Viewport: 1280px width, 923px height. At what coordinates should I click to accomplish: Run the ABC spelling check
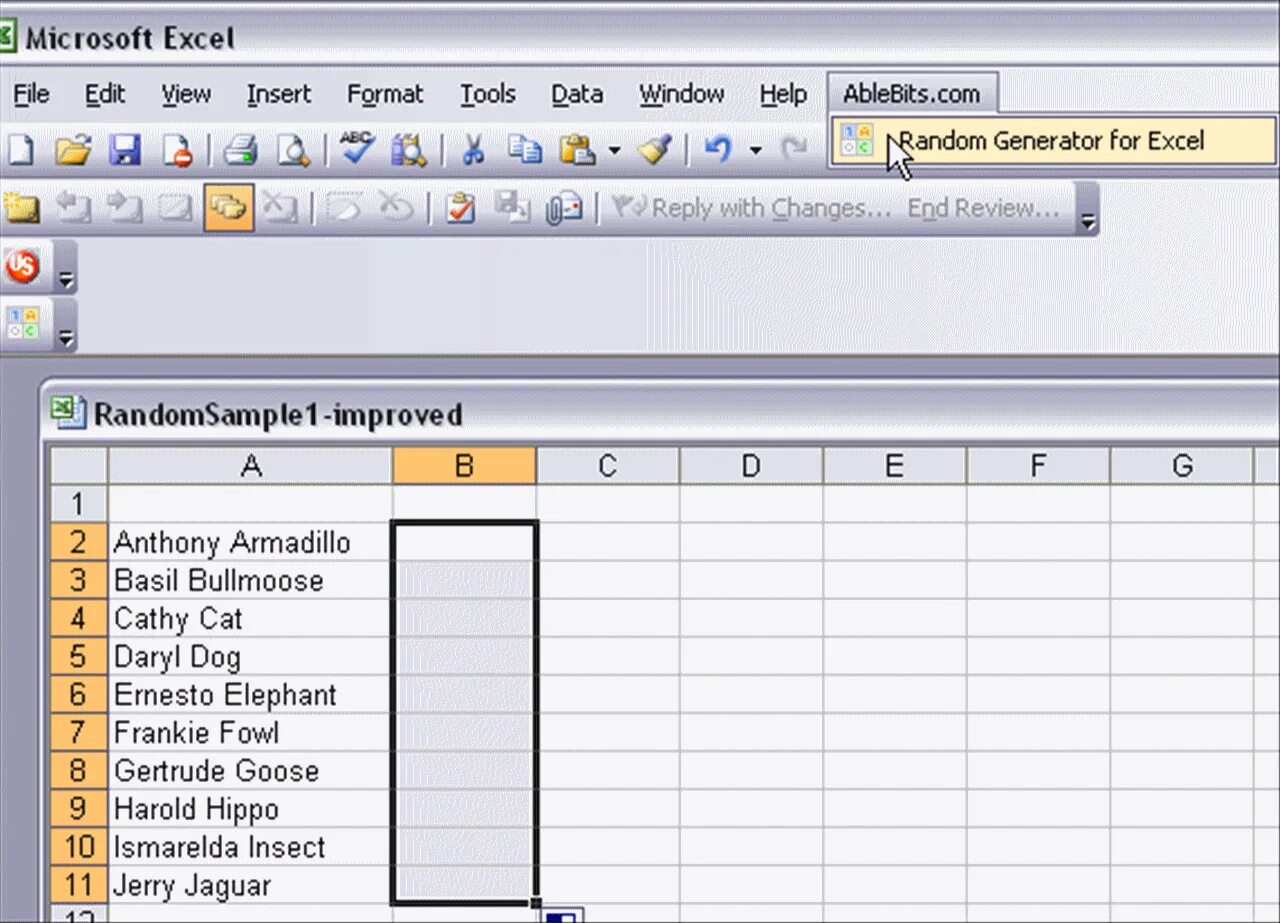tap(357, 148)
